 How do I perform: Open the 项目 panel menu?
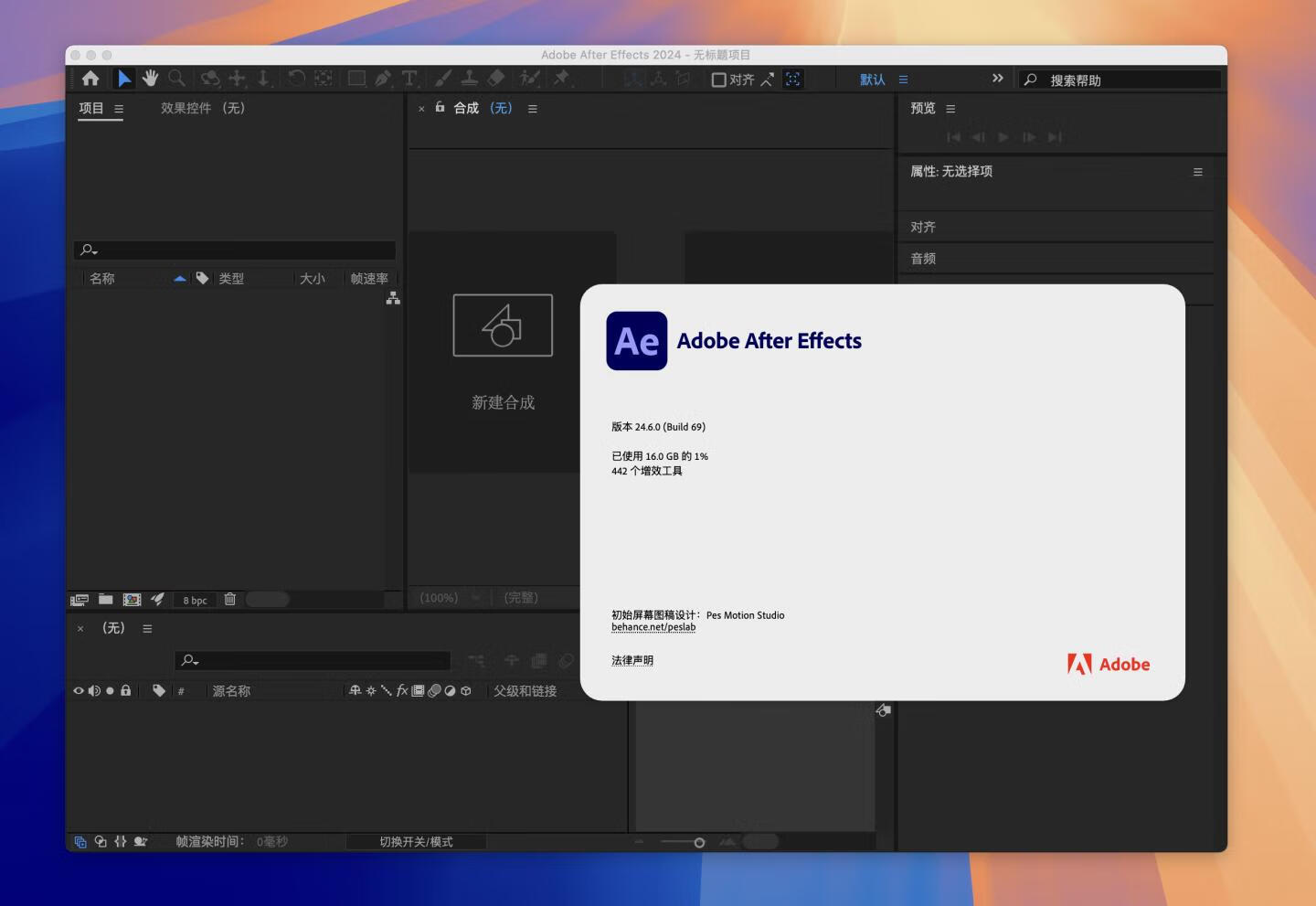(119, 109)
